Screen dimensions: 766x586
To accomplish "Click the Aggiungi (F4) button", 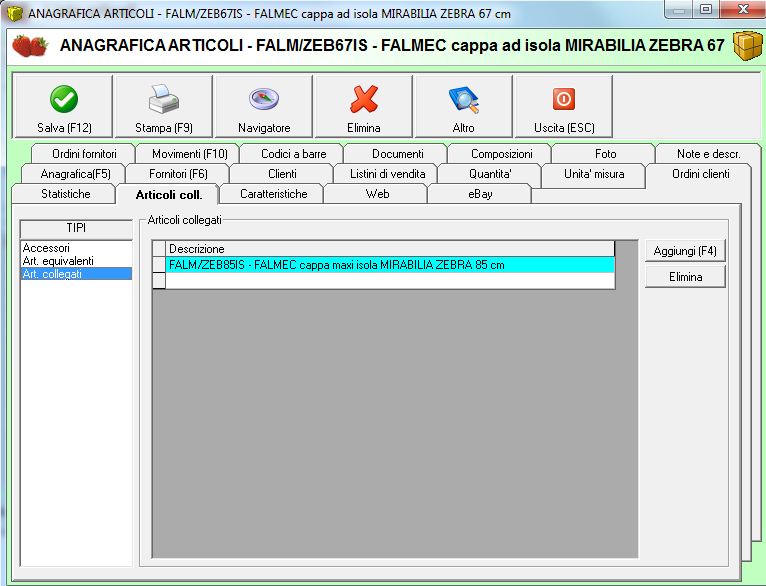I will click(685, 251).
